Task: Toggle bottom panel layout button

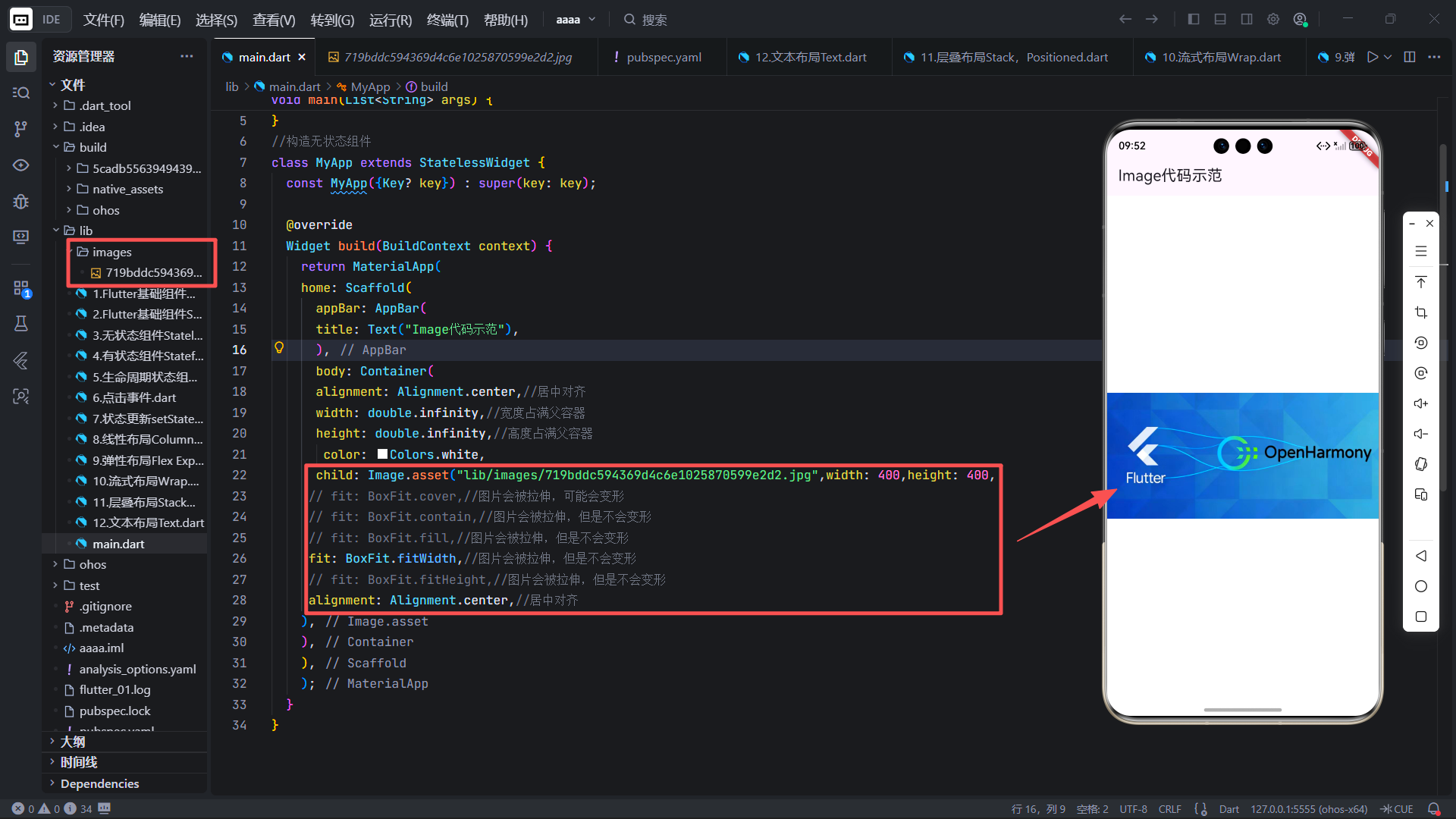Action: tap(1219, 19)
